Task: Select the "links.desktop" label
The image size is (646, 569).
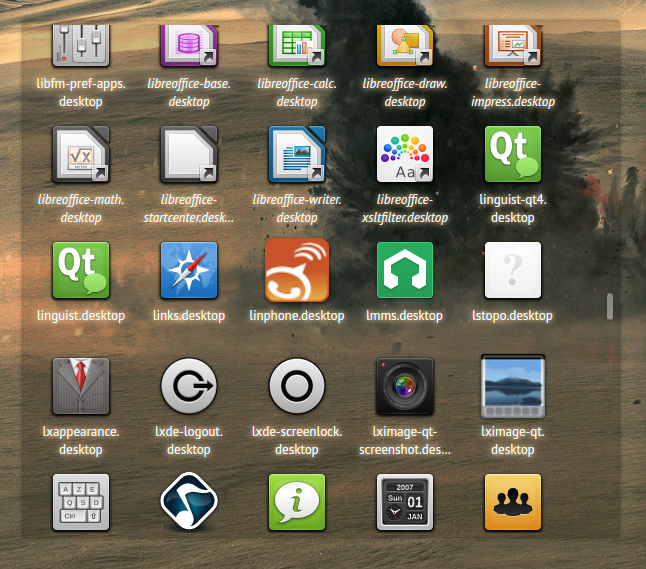Action: (189, 316)
